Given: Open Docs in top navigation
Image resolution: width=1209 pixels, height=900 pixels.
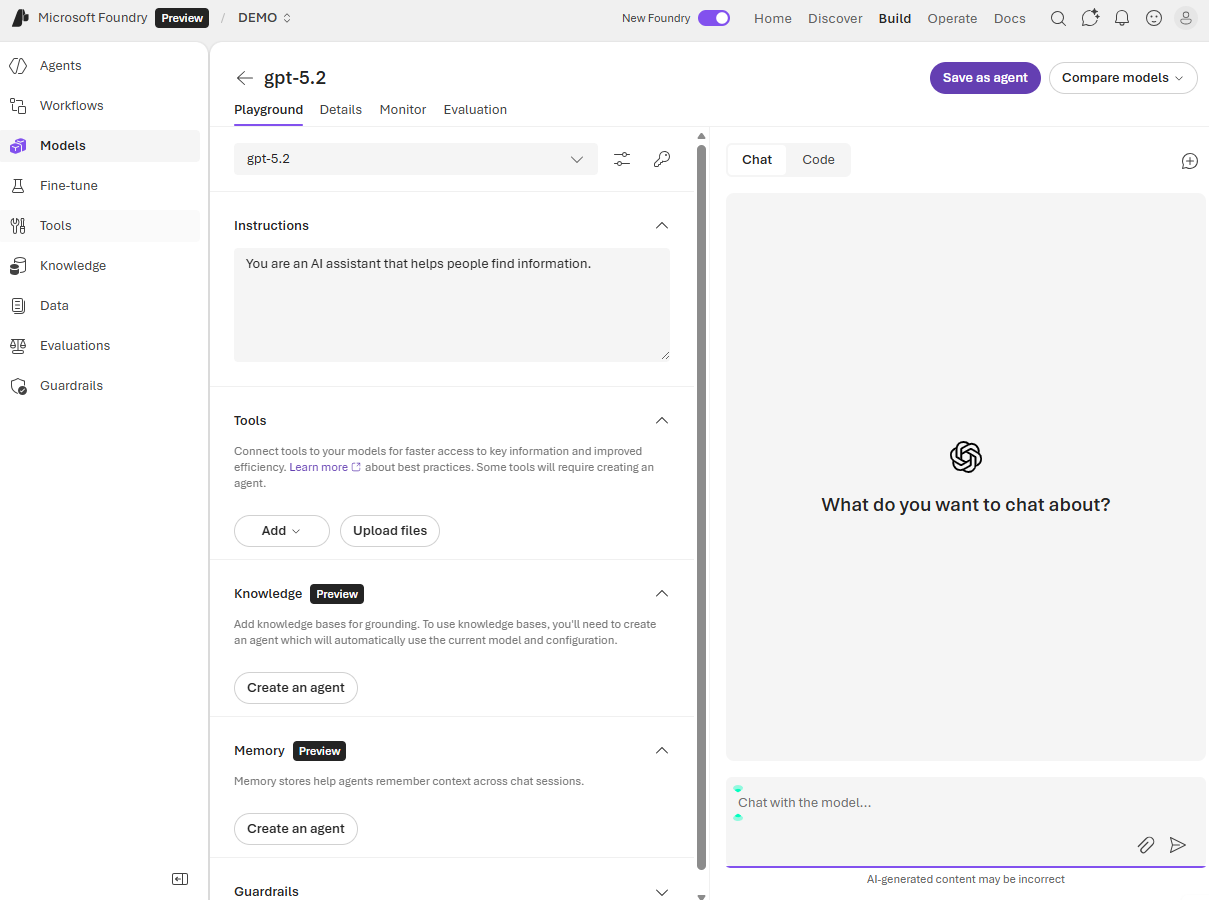Looking at the screenshot, I should coord(1010,18).
